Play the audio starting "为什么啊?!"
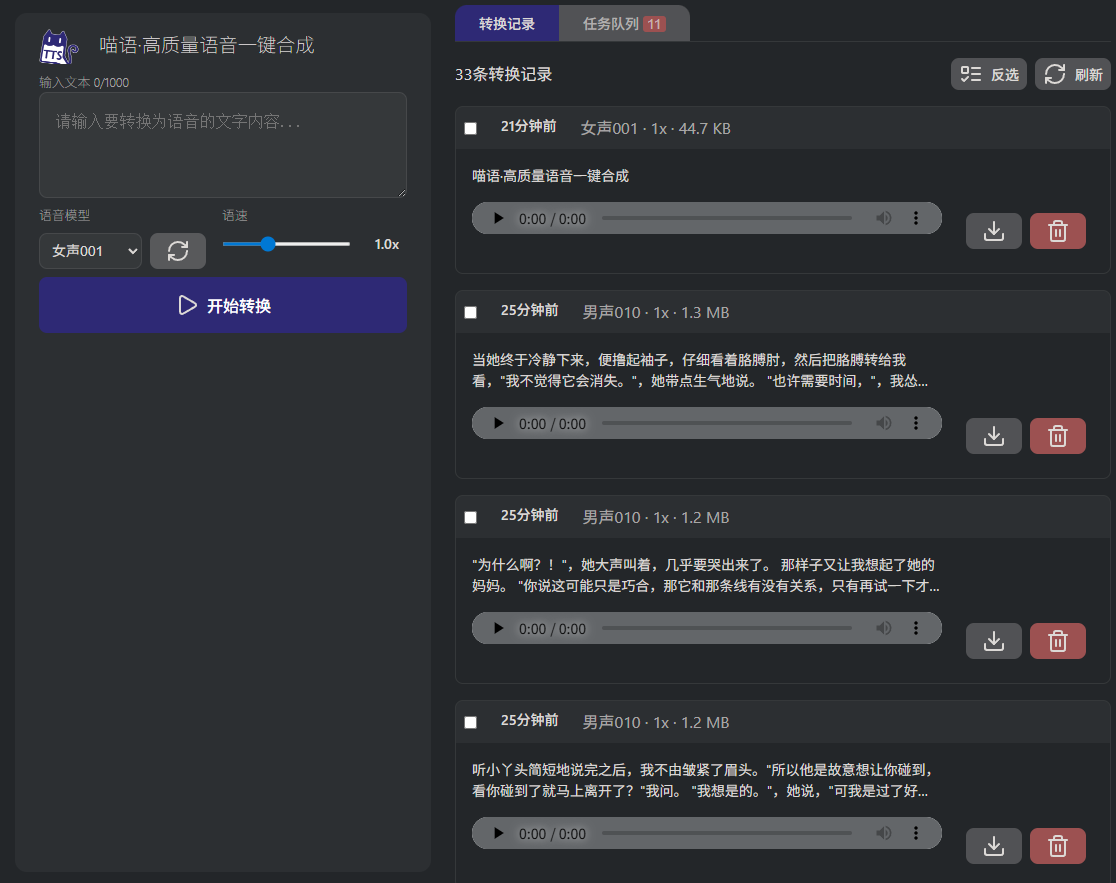The height and width of the screenshot is (883, 1116). pyautogui.click(x=498, y=628)
